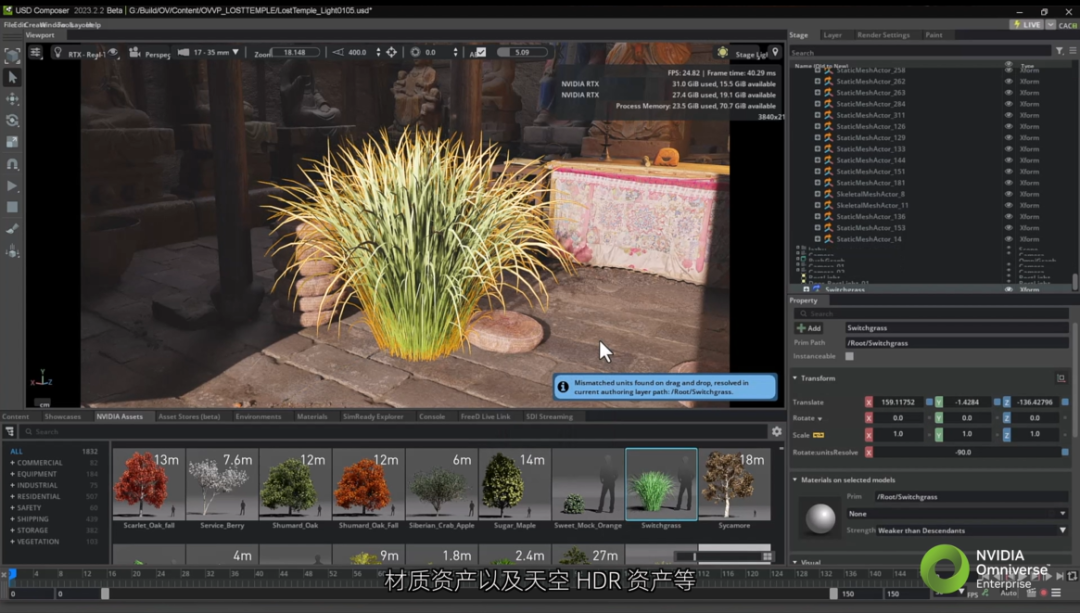
Task: Open the Content tab
Action: pos(15,417)
